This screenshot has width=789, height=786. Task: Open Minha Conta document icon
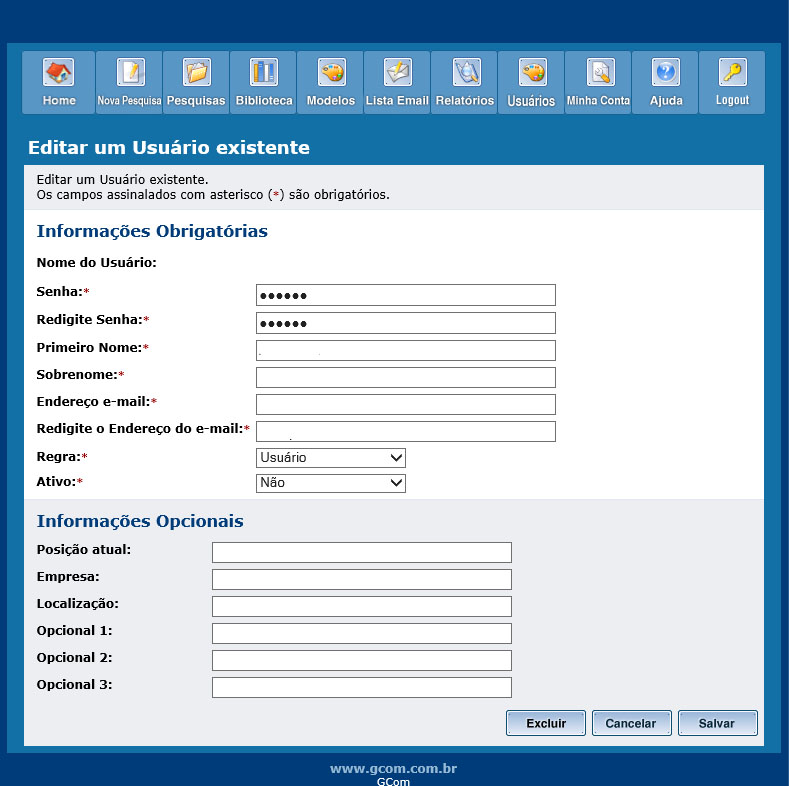[x=600, y=71]
